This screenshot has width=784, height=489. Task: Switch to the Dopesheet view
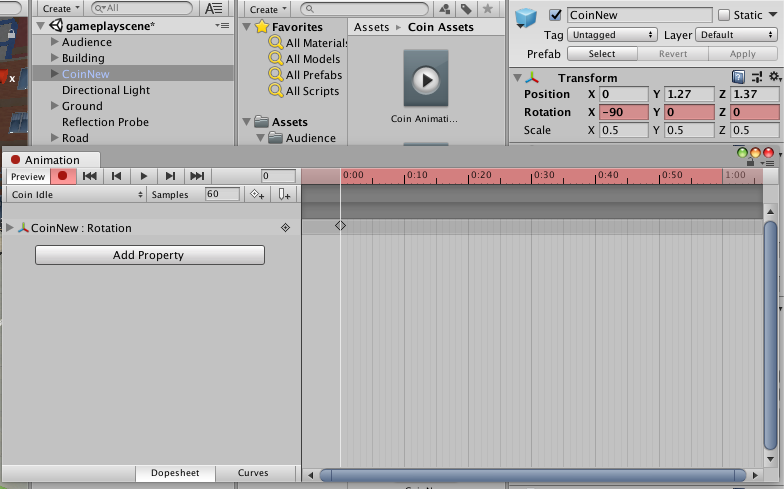click(x=175, y=472)
